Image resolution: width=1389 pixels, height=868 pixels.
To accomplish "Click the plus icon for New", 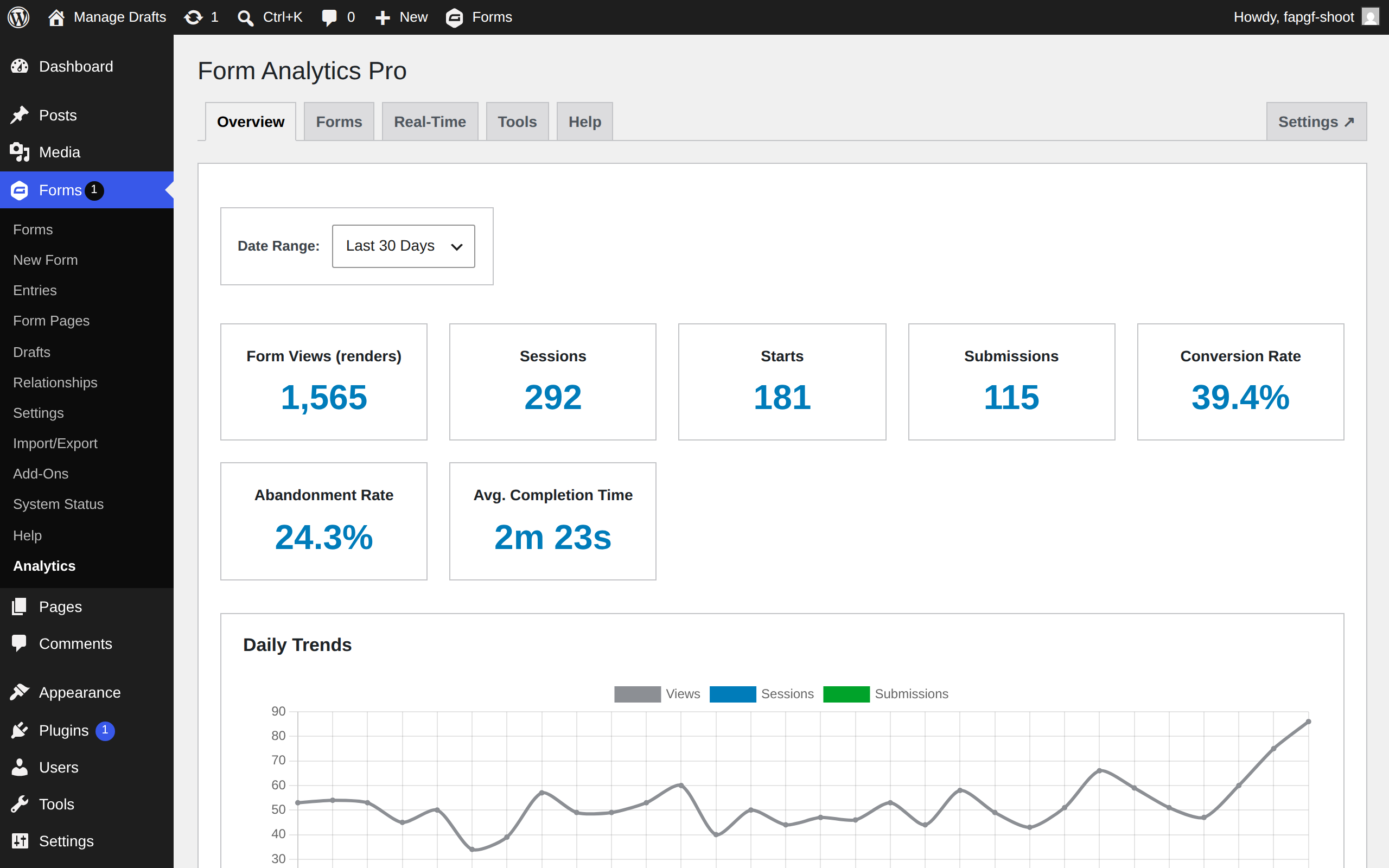I will 383,18.
